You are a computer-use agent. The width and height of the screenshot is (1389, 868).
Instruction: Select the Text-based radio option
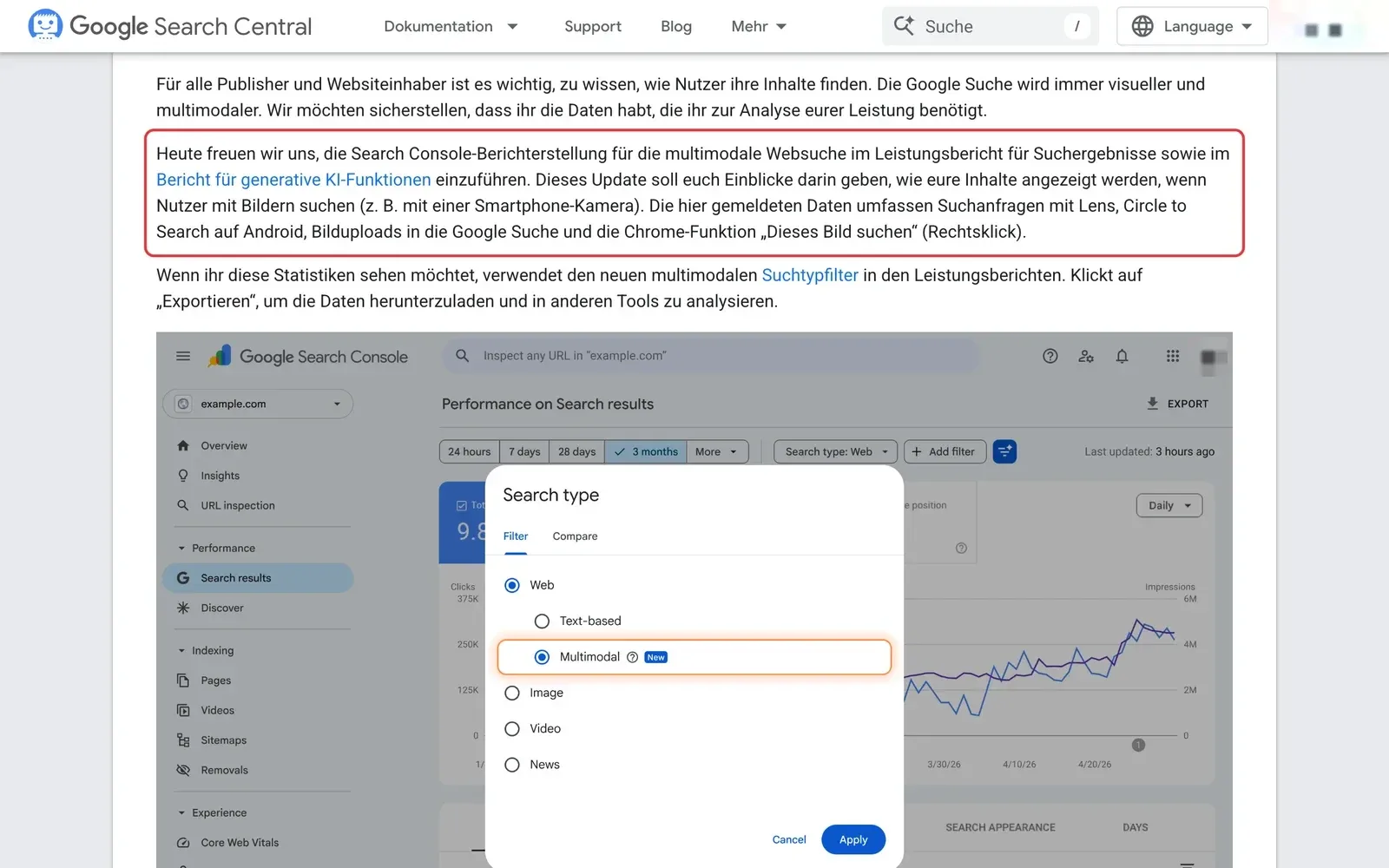(542, 621)
